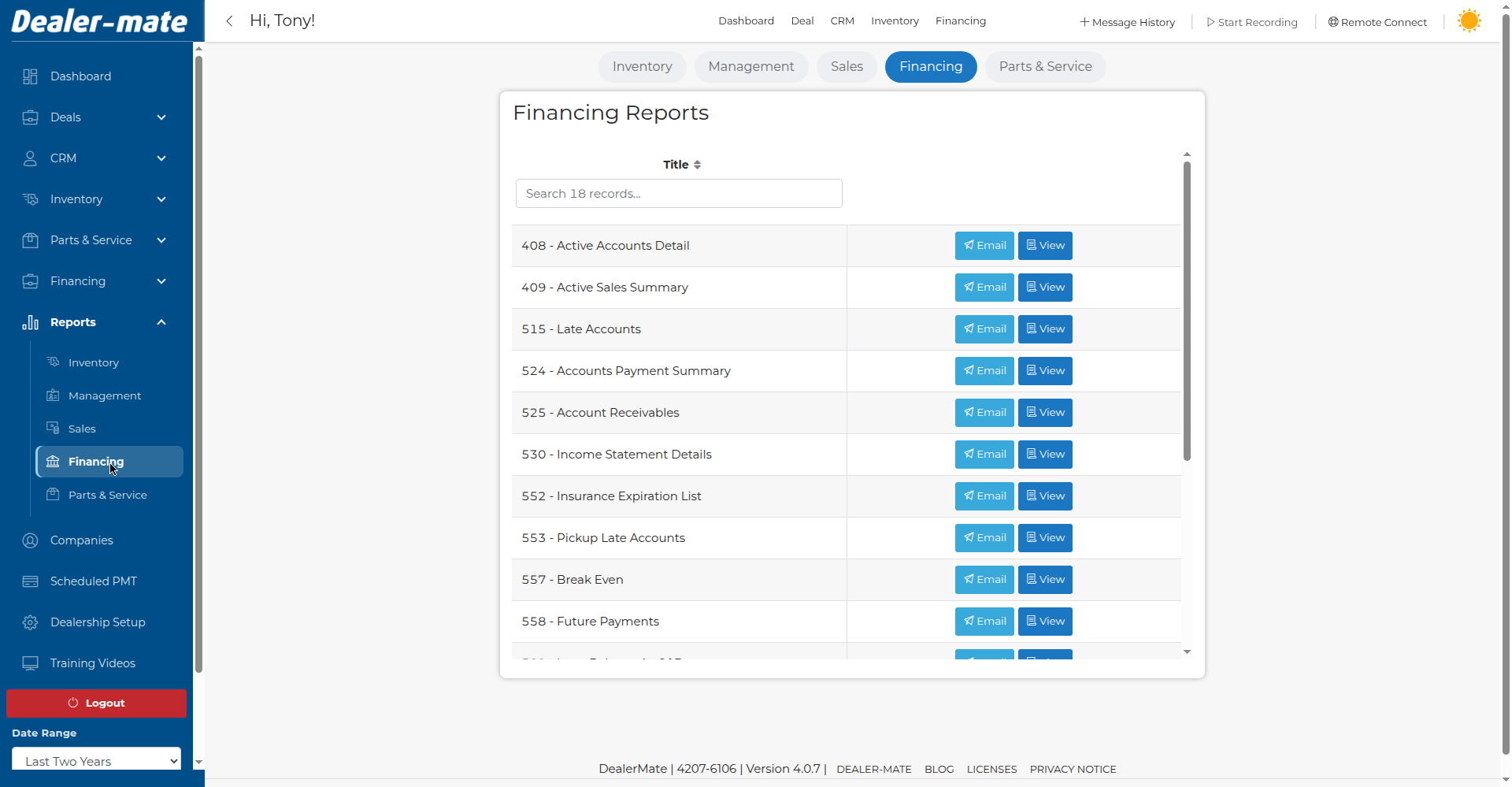Click the Parts & Service box icon in sidebar
This screenshot has height=787, width=1512.
tap(30, 240)
